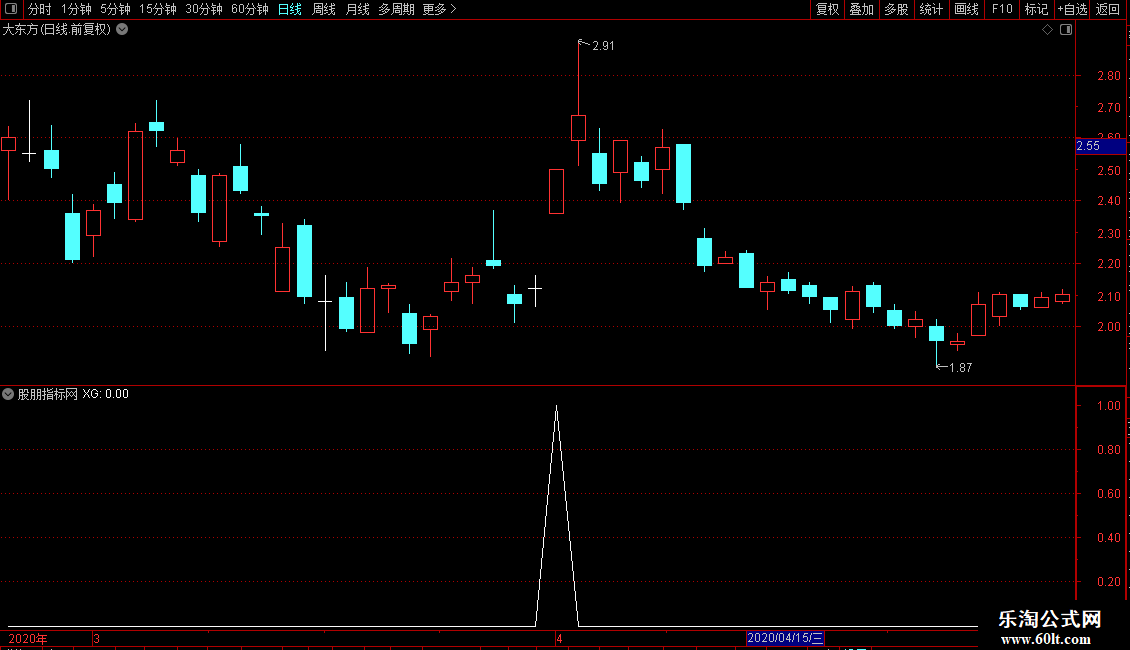Click the 2.80 price axis label
The width and height of the screenshot is (1130, 650).
coord(1108,76)
